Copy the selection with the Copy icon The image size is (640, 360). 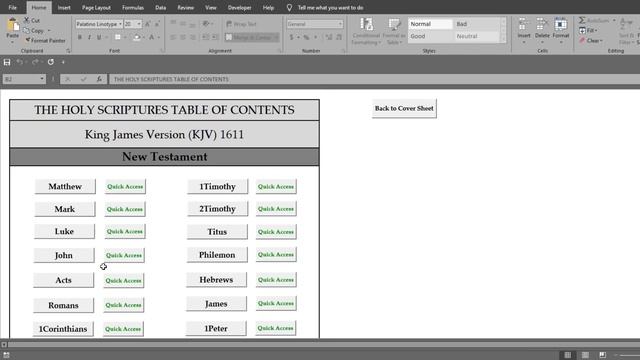(x=27, y=31)
